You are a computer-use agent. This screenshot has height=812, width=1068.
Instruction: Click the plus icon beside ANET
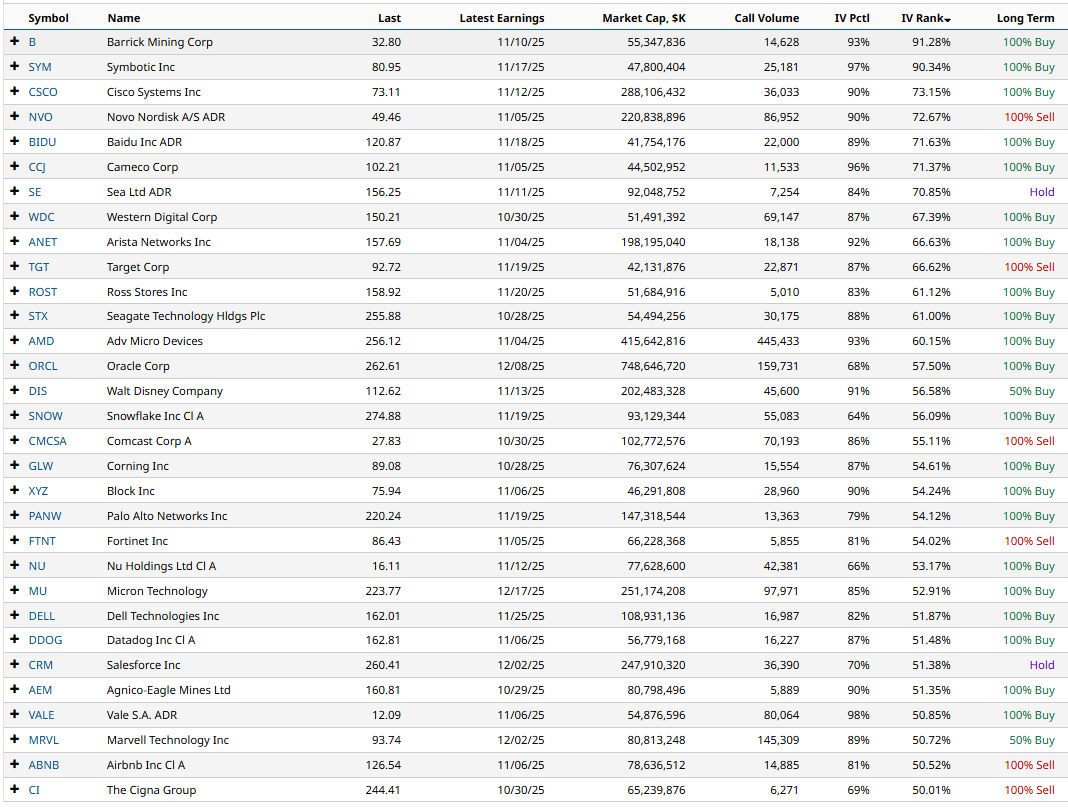[x=14, y=241]
